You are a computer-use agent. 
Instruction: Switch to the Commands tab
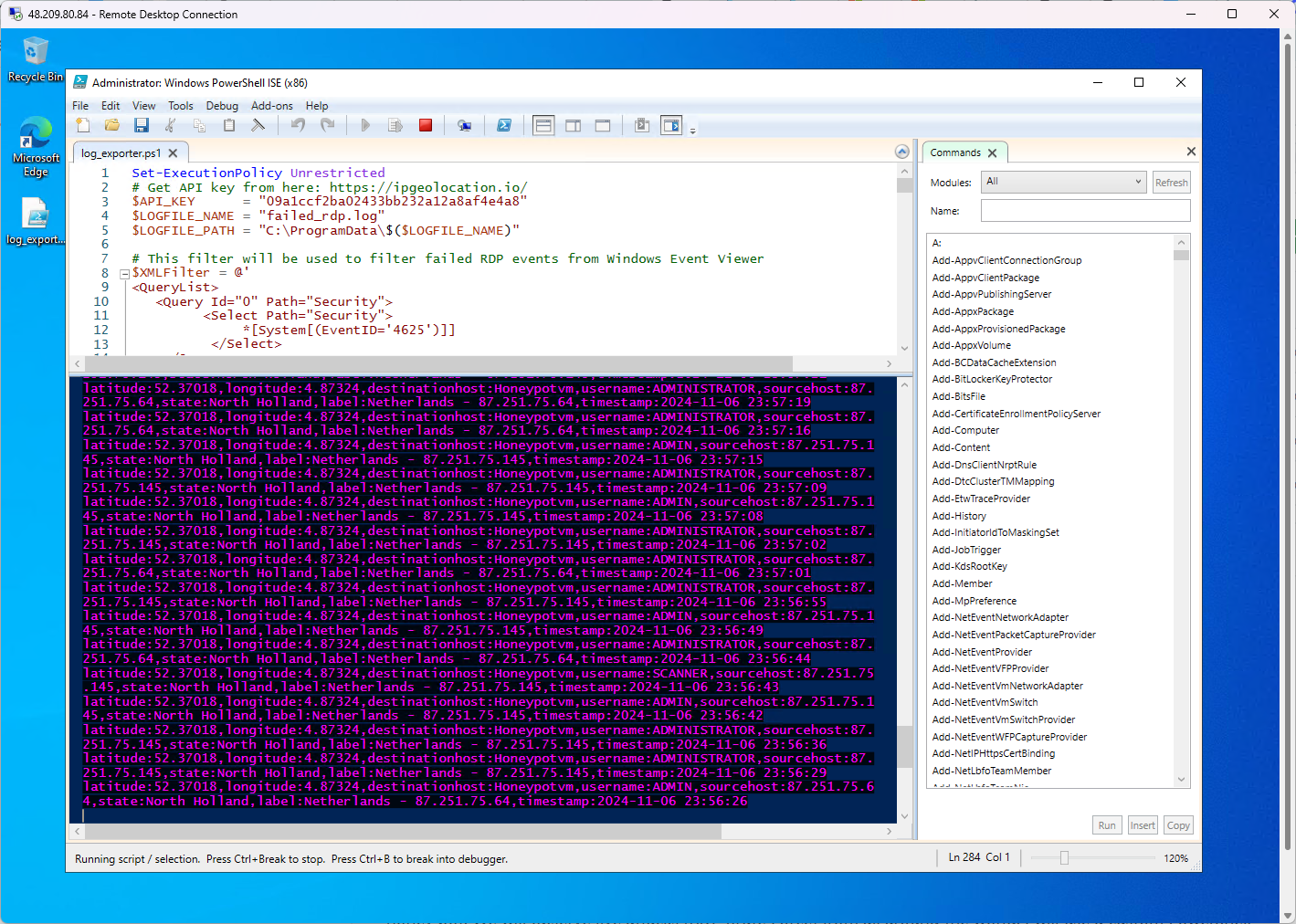click(956, 152)
